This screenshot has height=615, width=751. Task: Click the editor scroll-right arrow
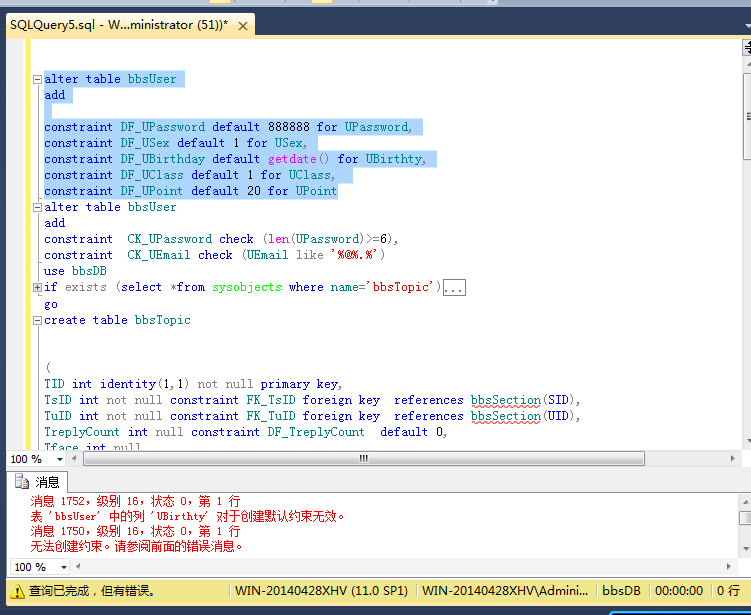click(x=733, y=459)
